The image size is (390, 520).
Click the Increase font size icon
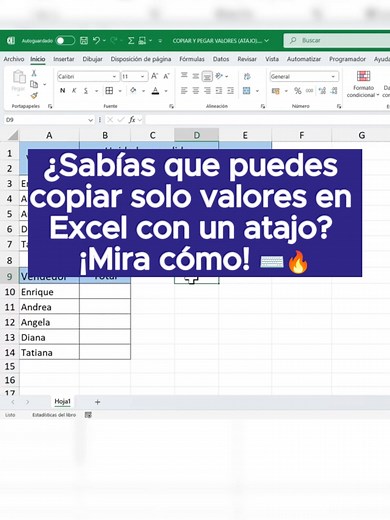(154, 76)
